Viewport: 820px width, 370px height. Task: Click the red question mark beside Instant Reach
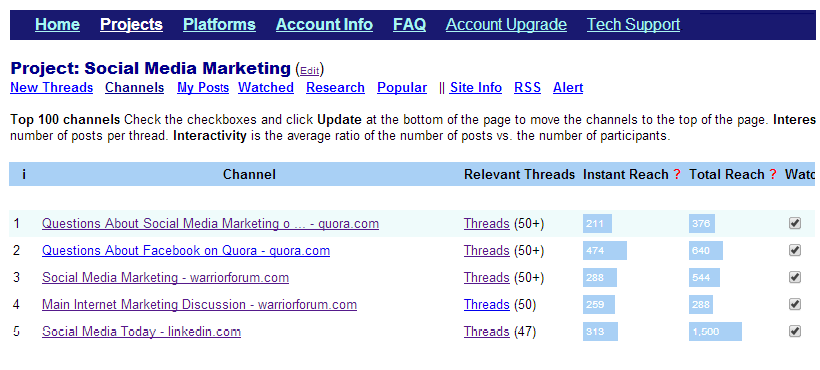click(677, 175)
